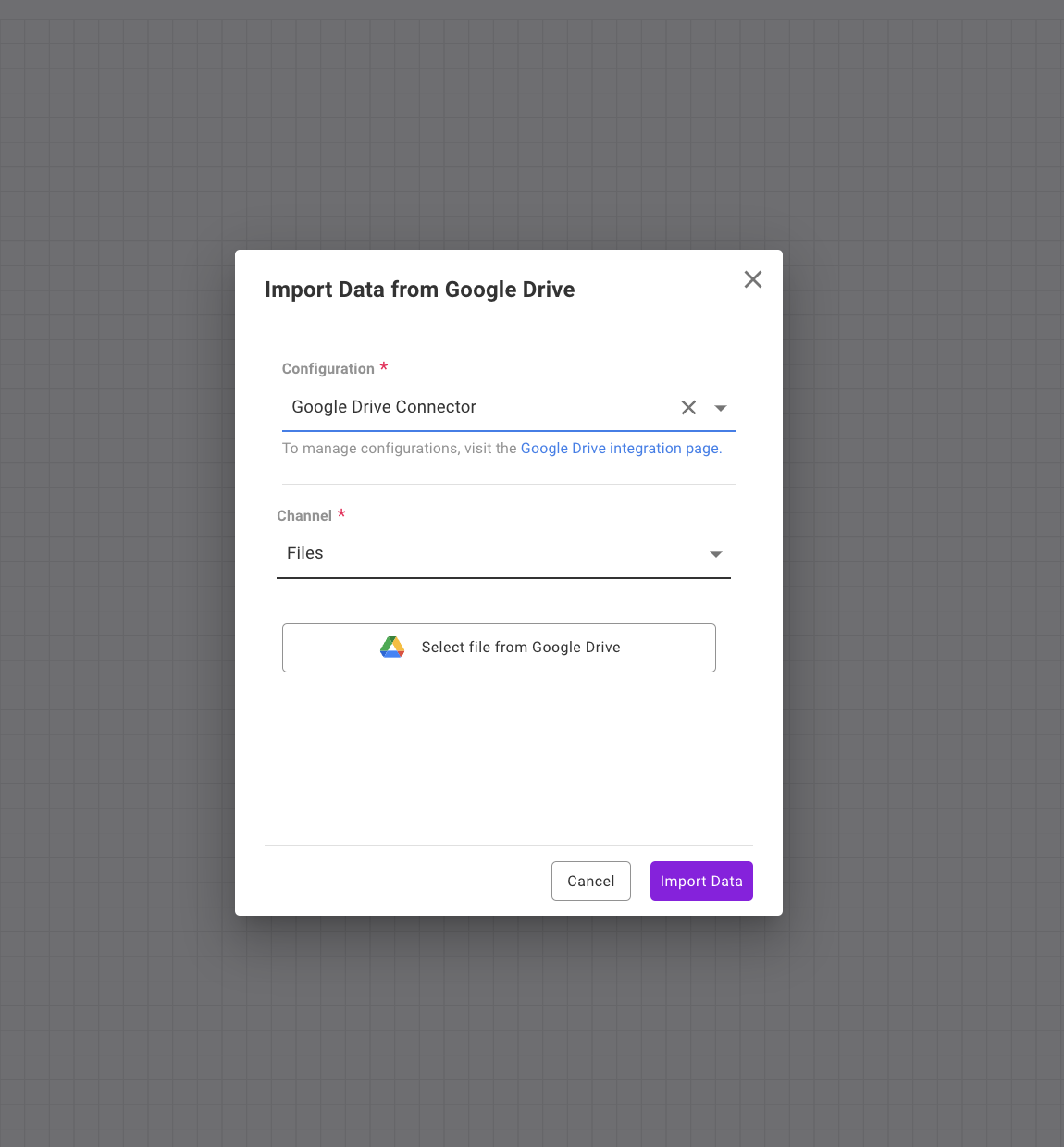Close the Import Data dialog with X
Viewport: 1064px width, 1147px height.
tap(753, 279)
